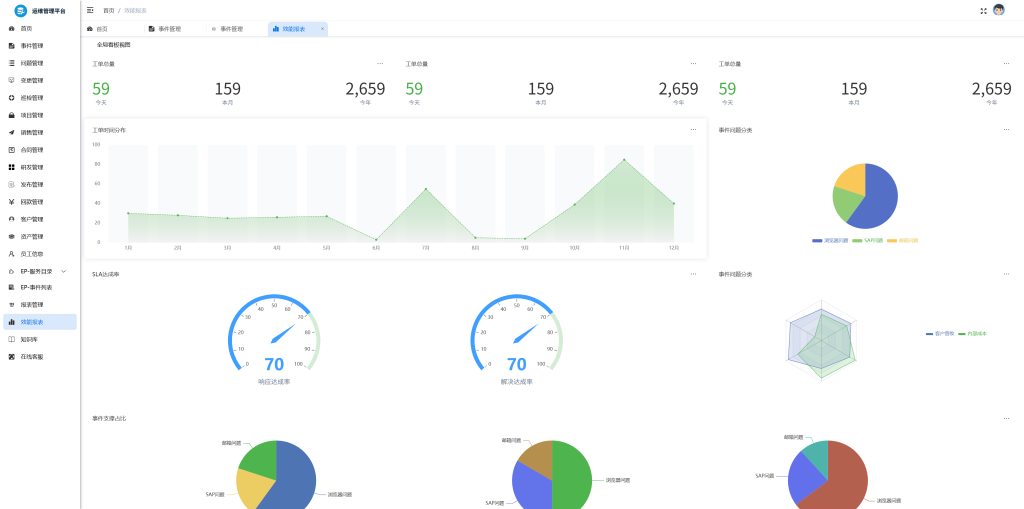
Task: Open the user avatar menu
Action: coord(998,10)
